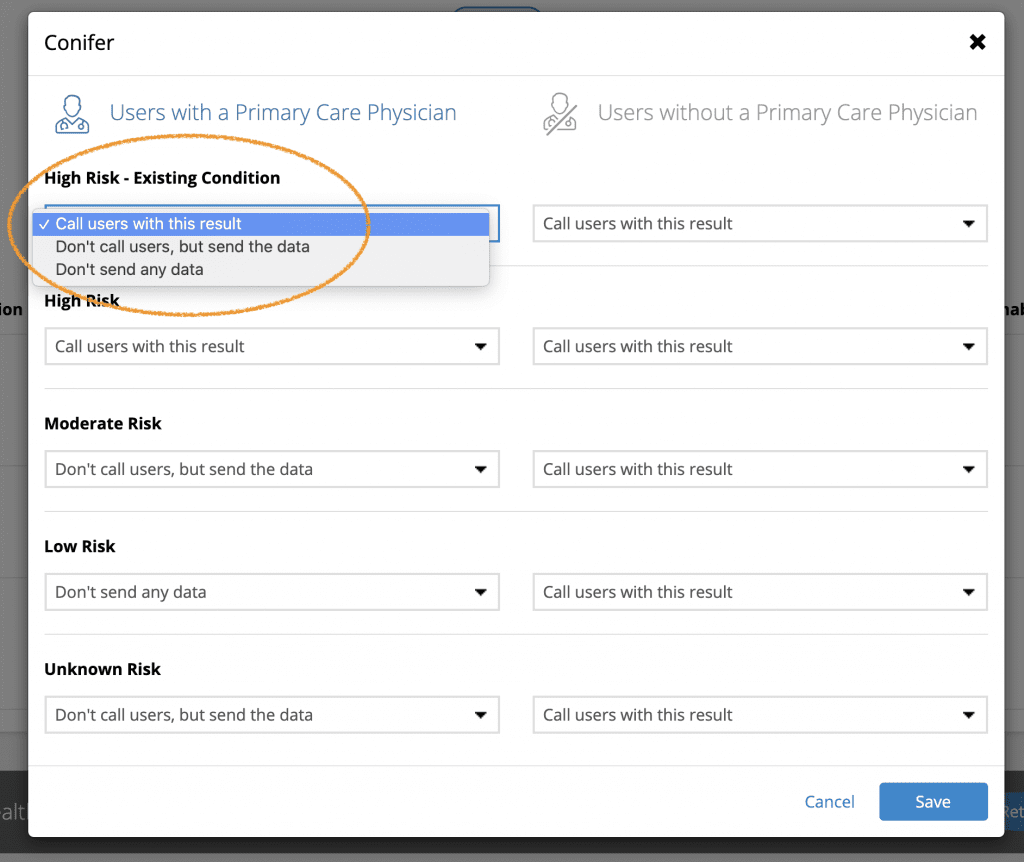1024x862 pixels.
Task: Choose 'Don't call users, but send the data' option
Action: 261,247
